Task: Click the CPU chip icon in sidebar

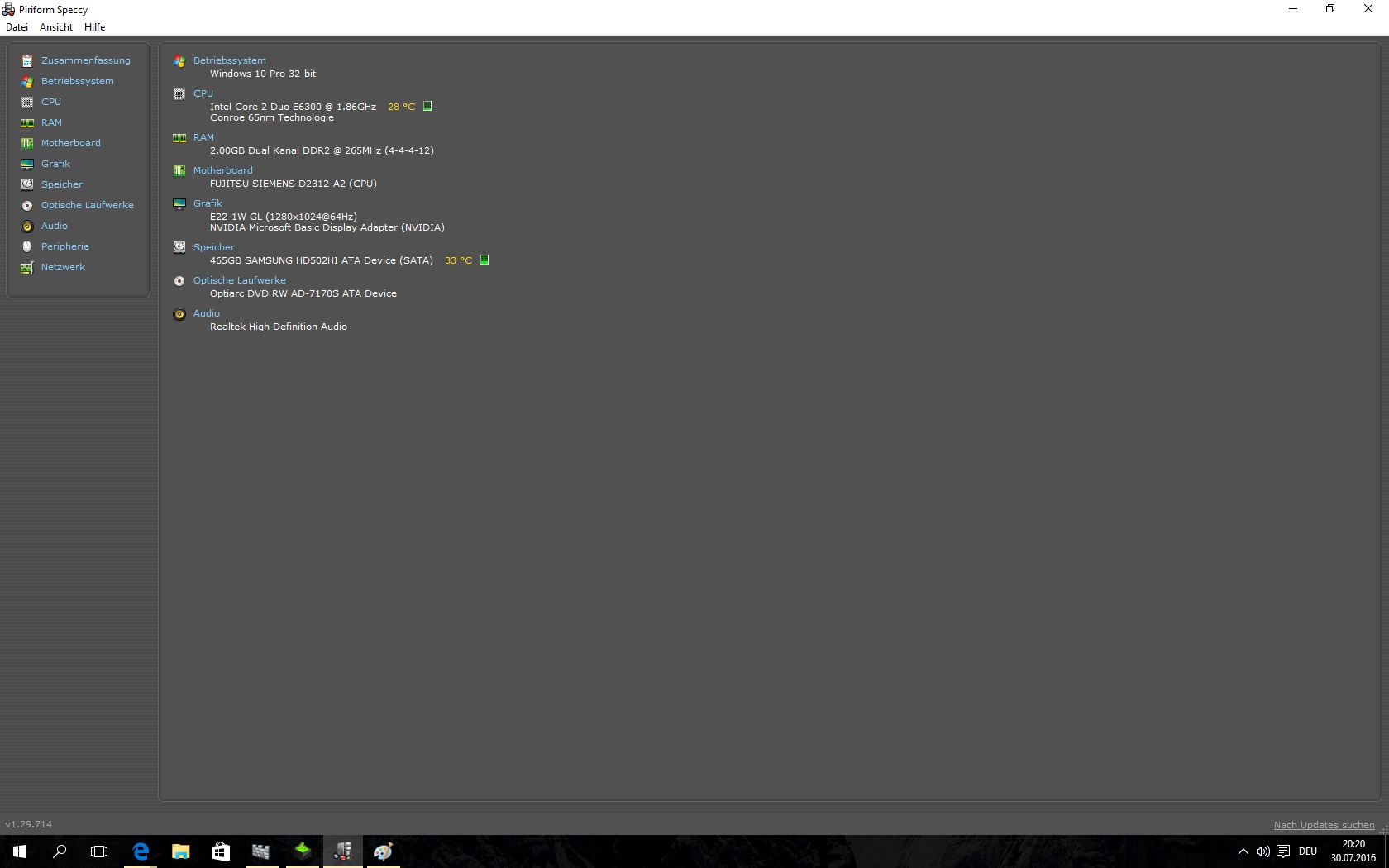Action: [x=27, y=102]
